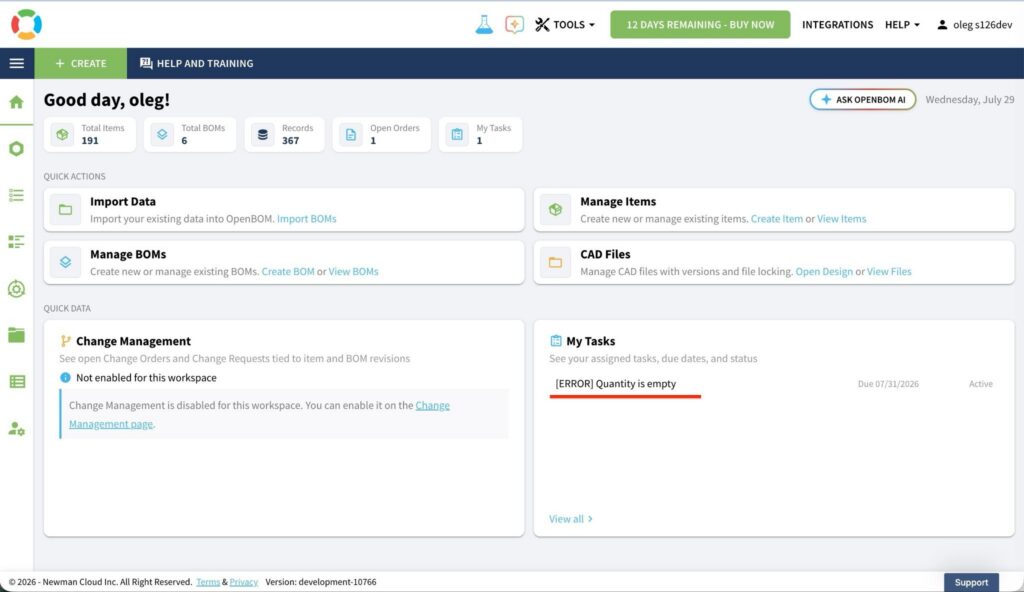Follow the View Items link
This screenshot has height=592, width=1024.
coord(841,219)
